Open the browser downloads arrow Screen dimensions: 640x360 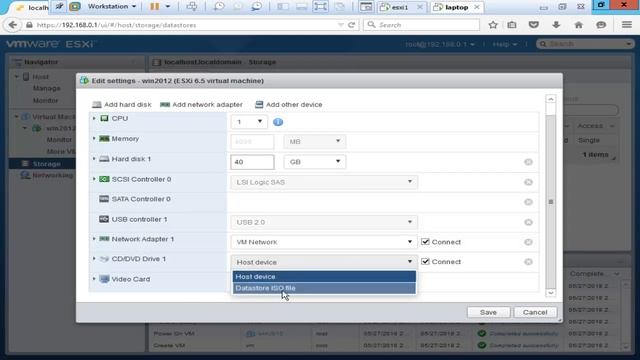[x=556, y=25]
